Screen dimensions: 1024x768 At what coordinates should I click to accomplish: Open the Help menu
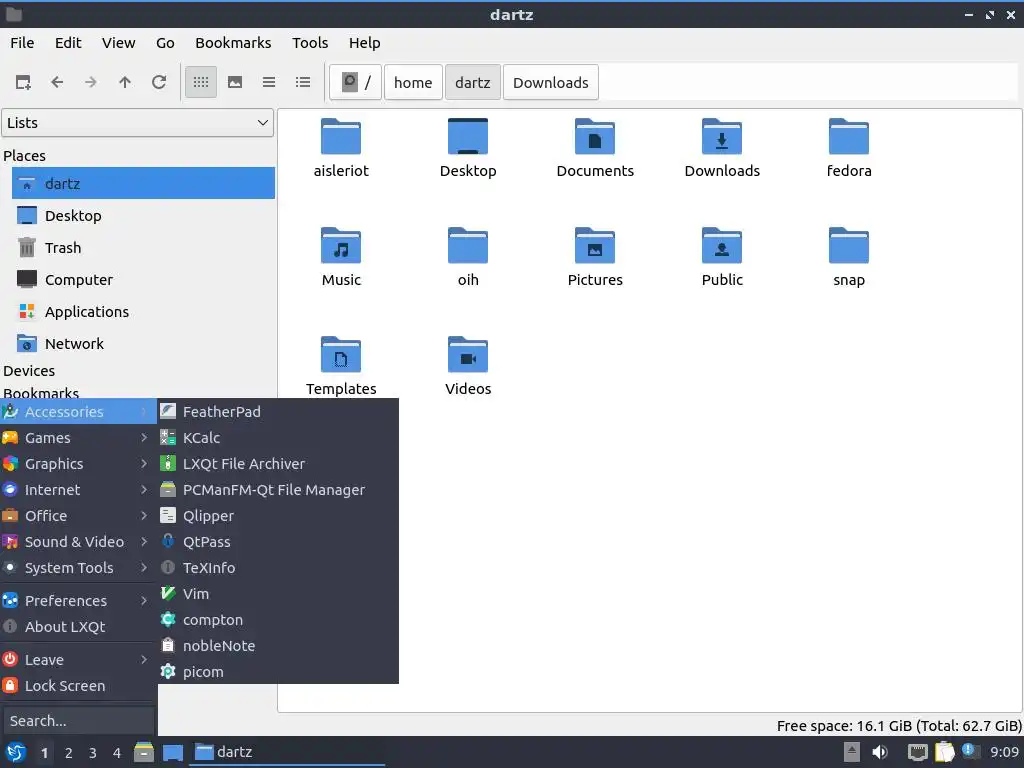[x=364, y=42]
